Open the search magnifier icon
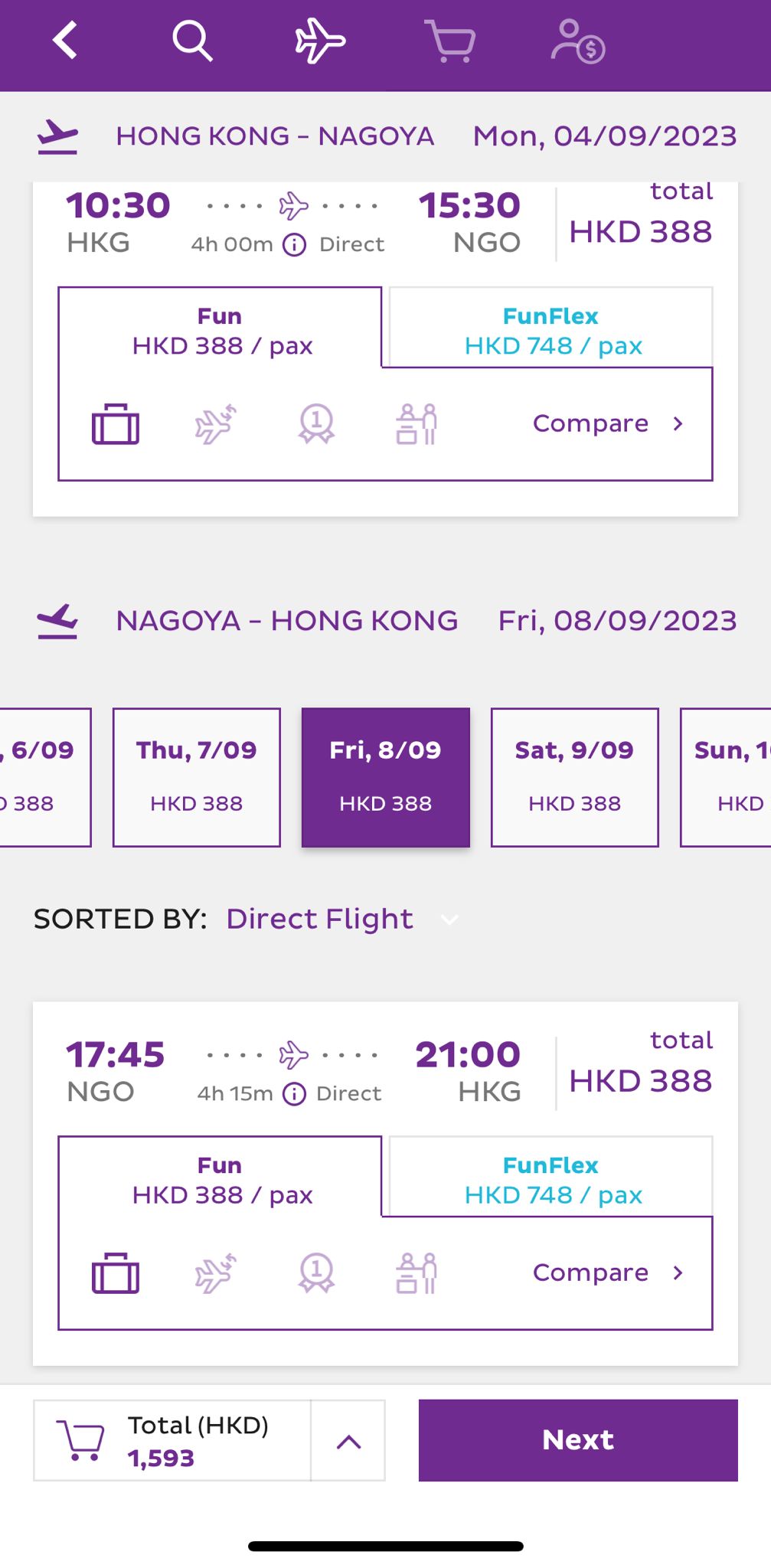 191,41
